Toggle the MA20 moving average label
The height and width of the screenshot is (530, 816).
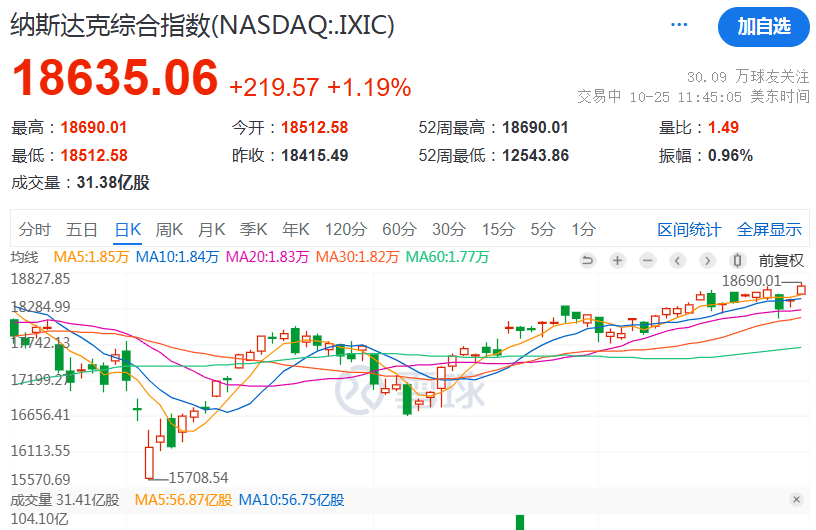point(267,257)
